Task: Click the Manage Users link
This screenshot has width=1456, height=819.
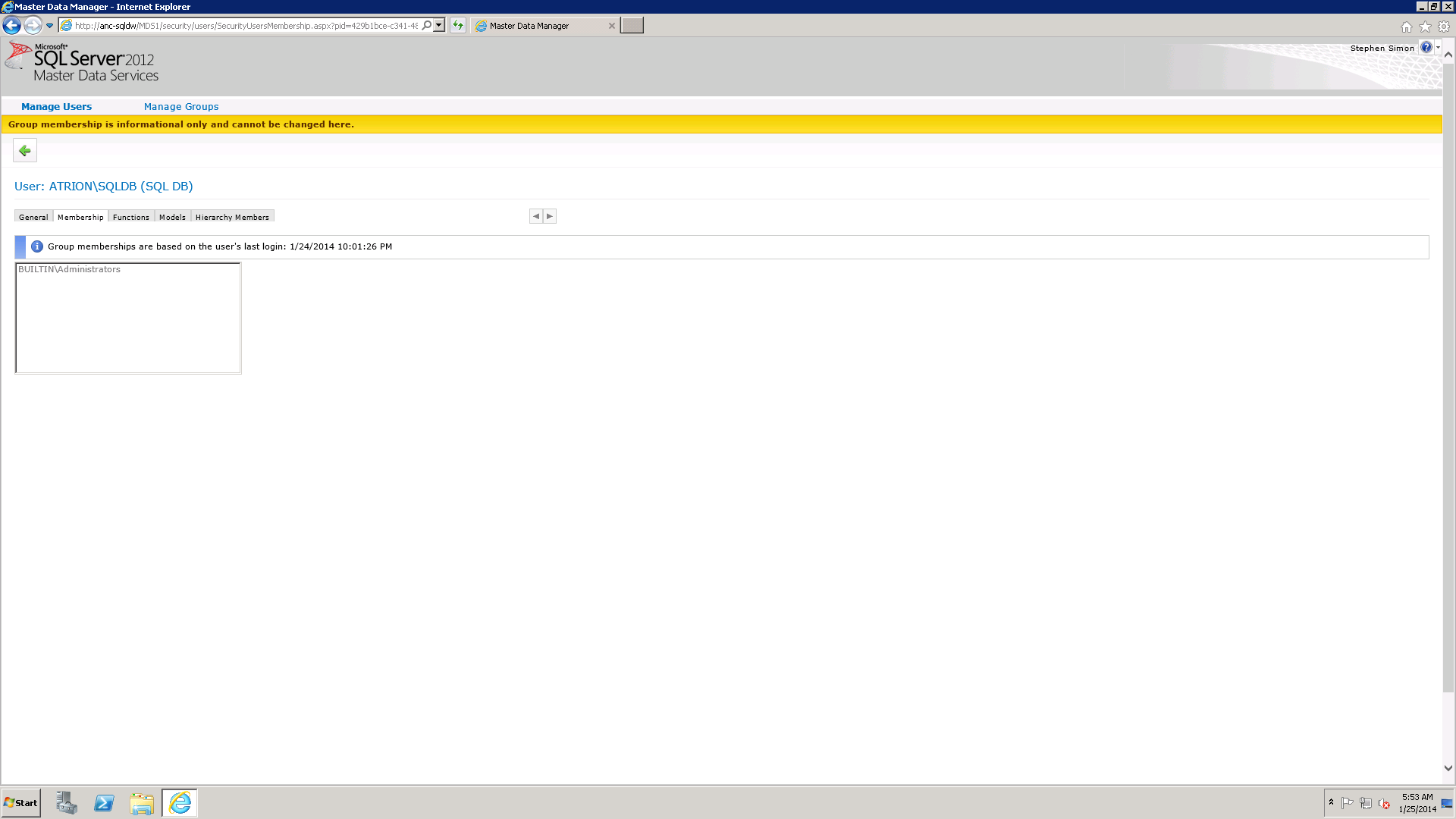Action: pyautogui.click(x=56, y=107)
